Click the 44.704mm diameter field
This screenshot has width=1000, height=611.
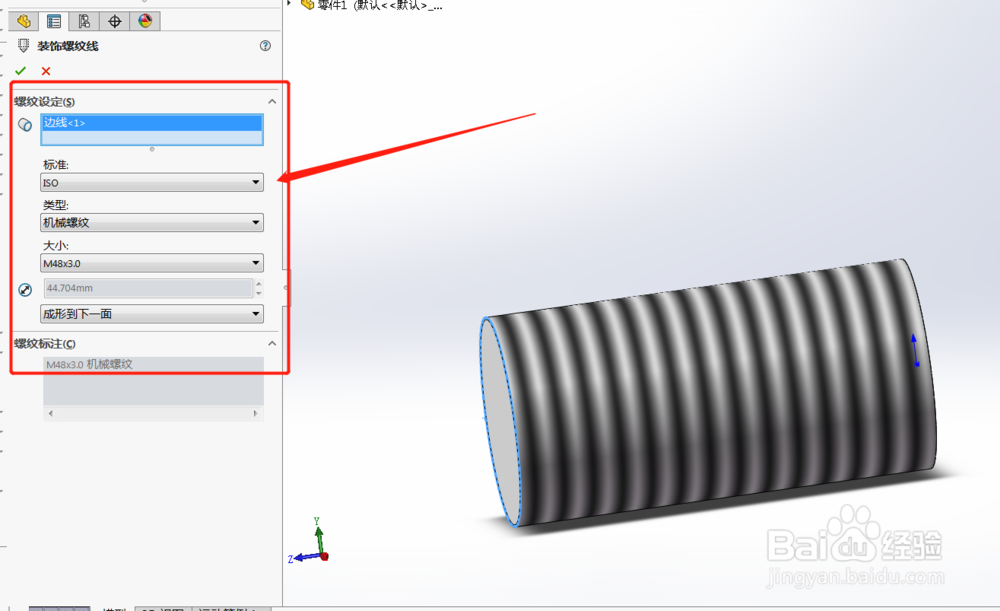coord(148,288)
